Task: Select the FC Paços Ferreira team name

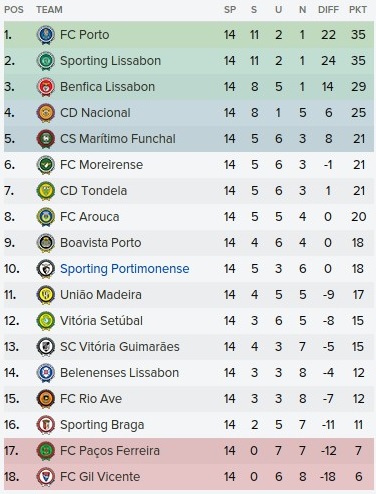Action: (x=110, y=451)
